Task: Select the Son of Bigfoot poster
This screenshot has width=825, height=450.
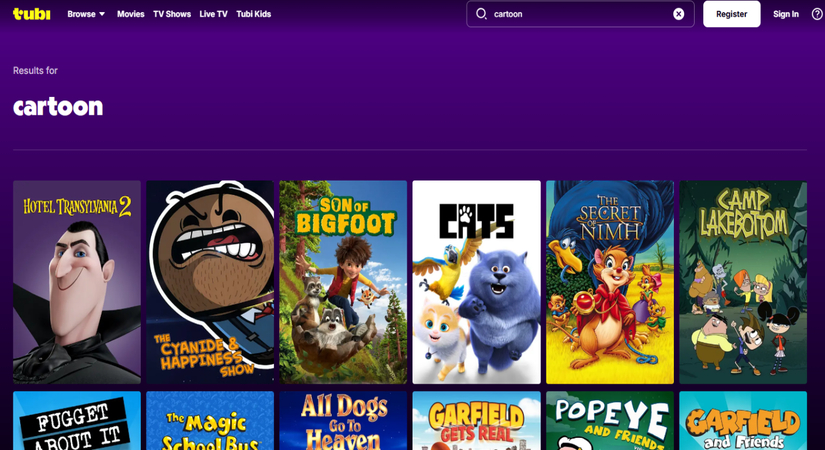Action: [x=343, y=282]
